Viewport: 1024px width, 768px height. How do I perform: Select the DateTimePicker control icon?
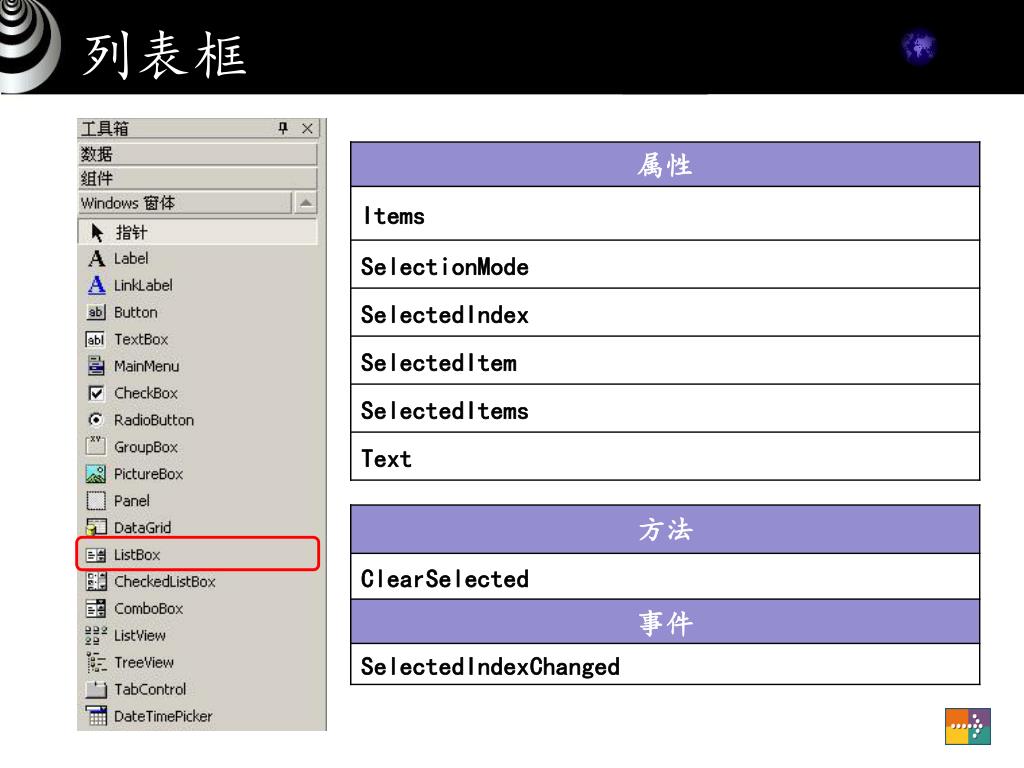96,716
